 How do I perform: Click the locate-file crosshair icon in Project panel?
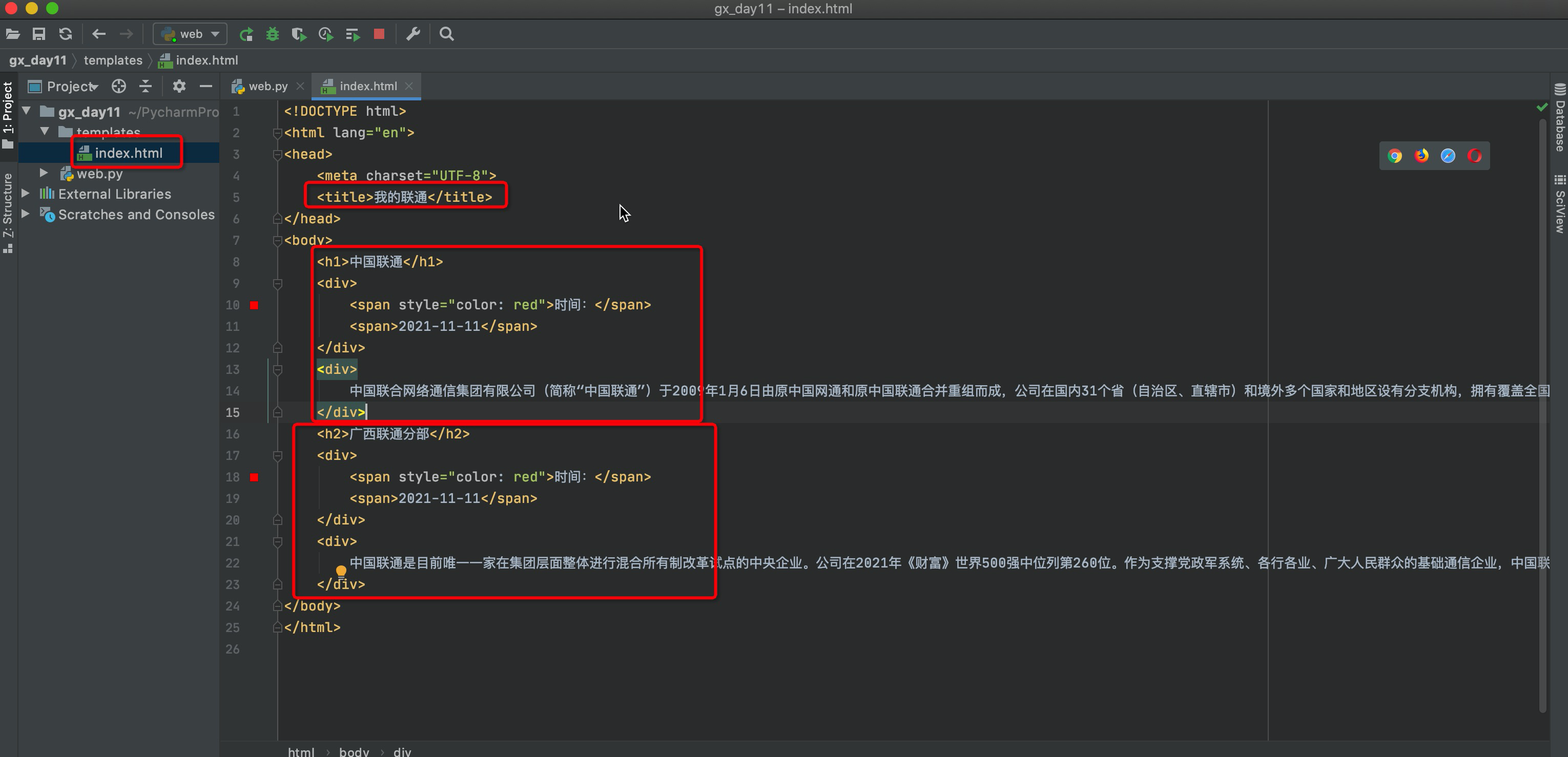point(119,87)
